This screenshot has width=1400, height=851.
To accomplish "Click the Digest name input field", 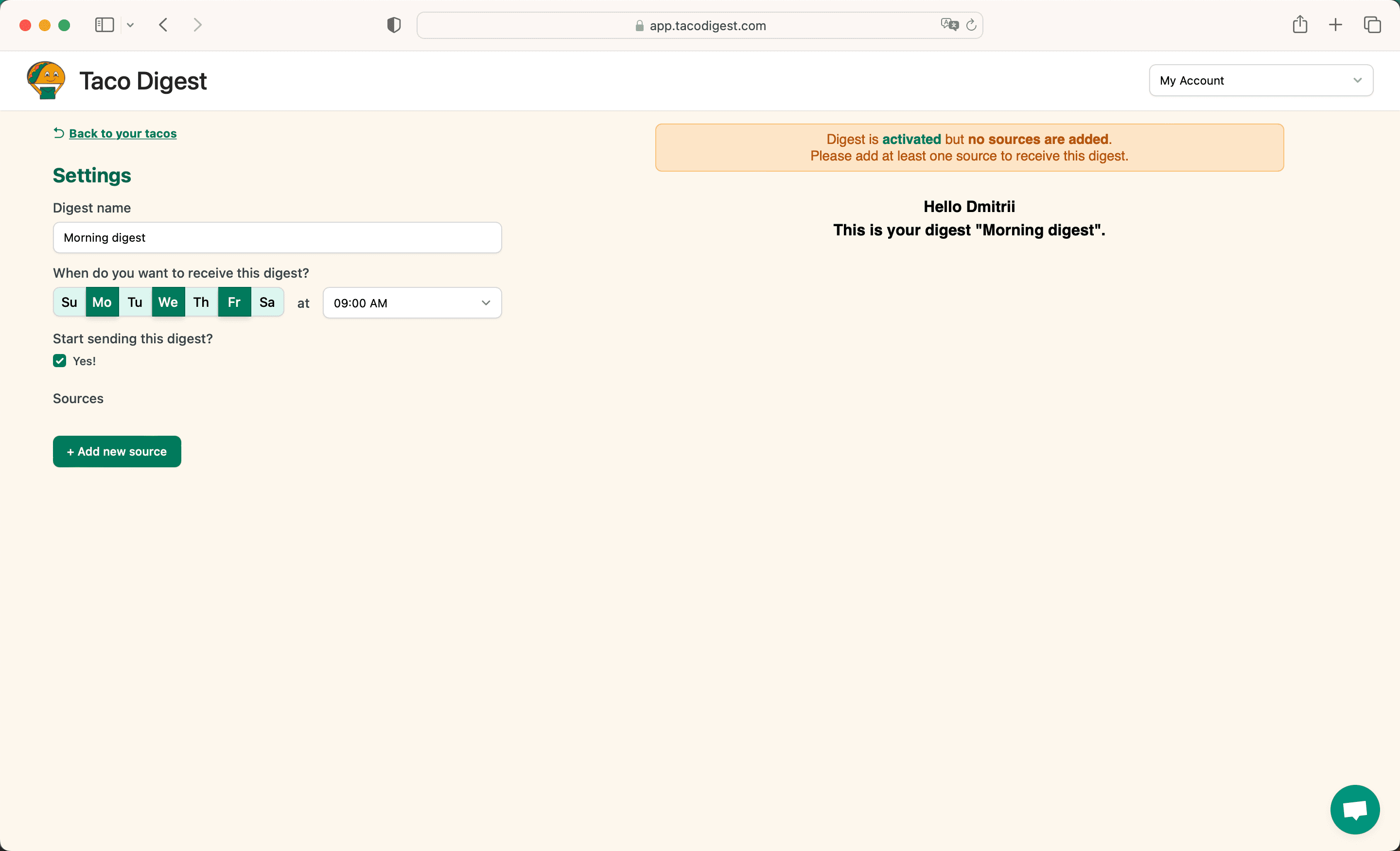I will [x=277, y=237].
